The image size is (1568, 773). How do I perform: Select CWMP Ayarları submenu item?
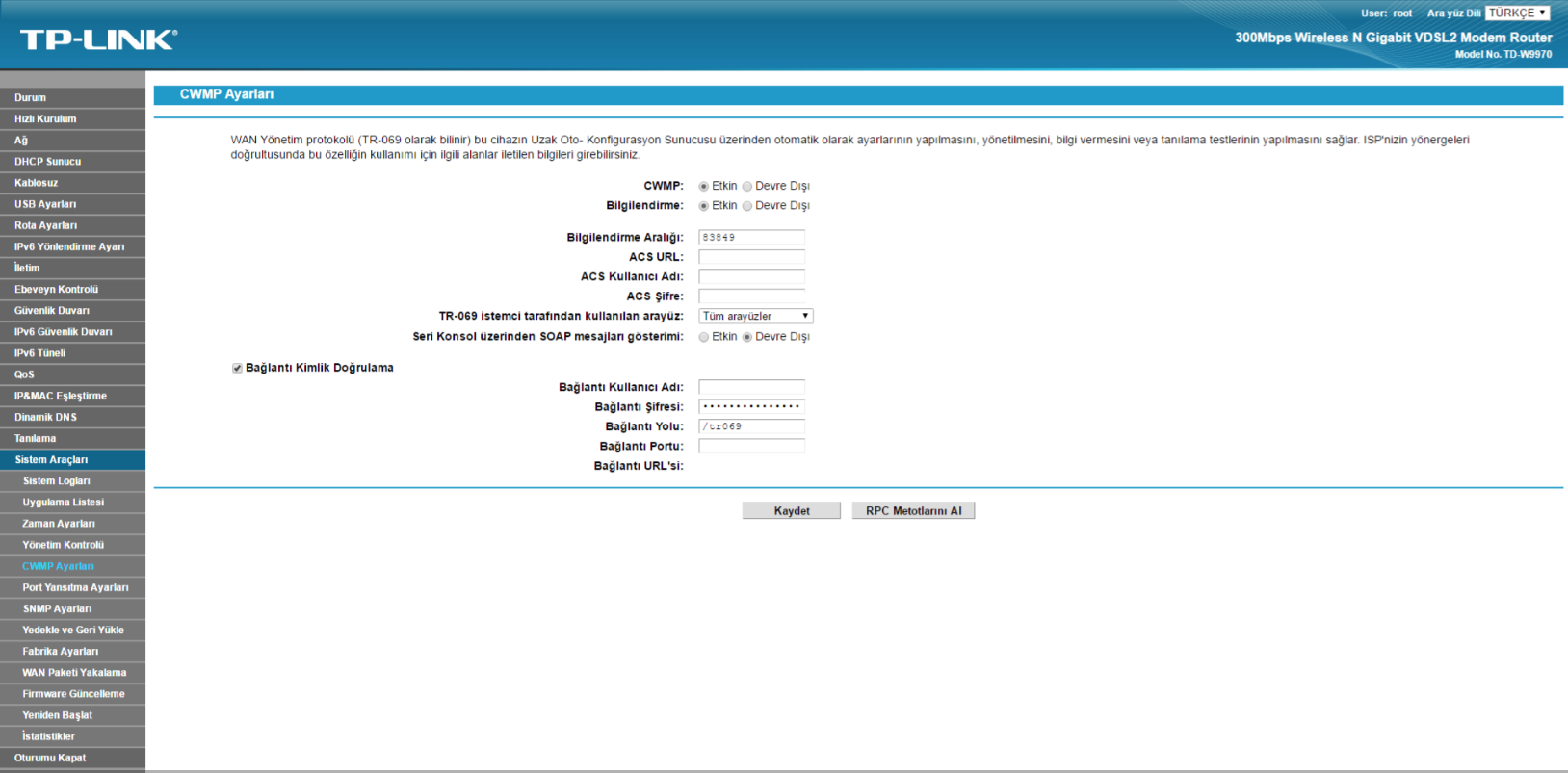click(x=72, y=566)
